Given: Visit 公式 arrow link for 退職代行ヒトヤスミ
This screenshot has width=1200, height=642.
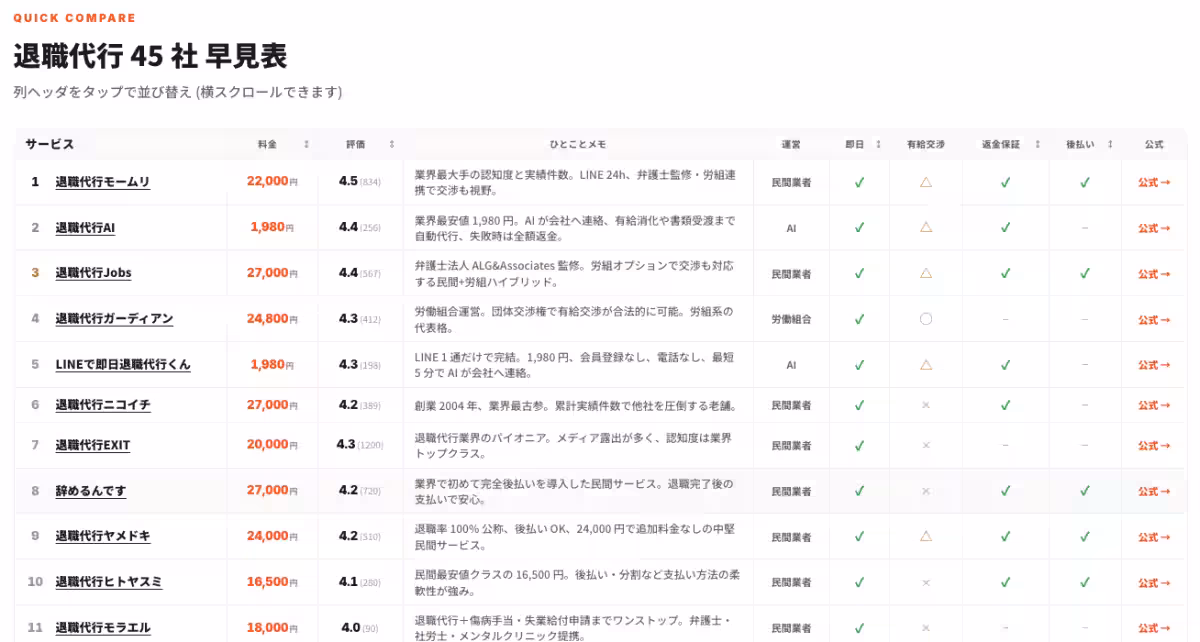Looking at the screenshot, I should [x=1154, y=583].
